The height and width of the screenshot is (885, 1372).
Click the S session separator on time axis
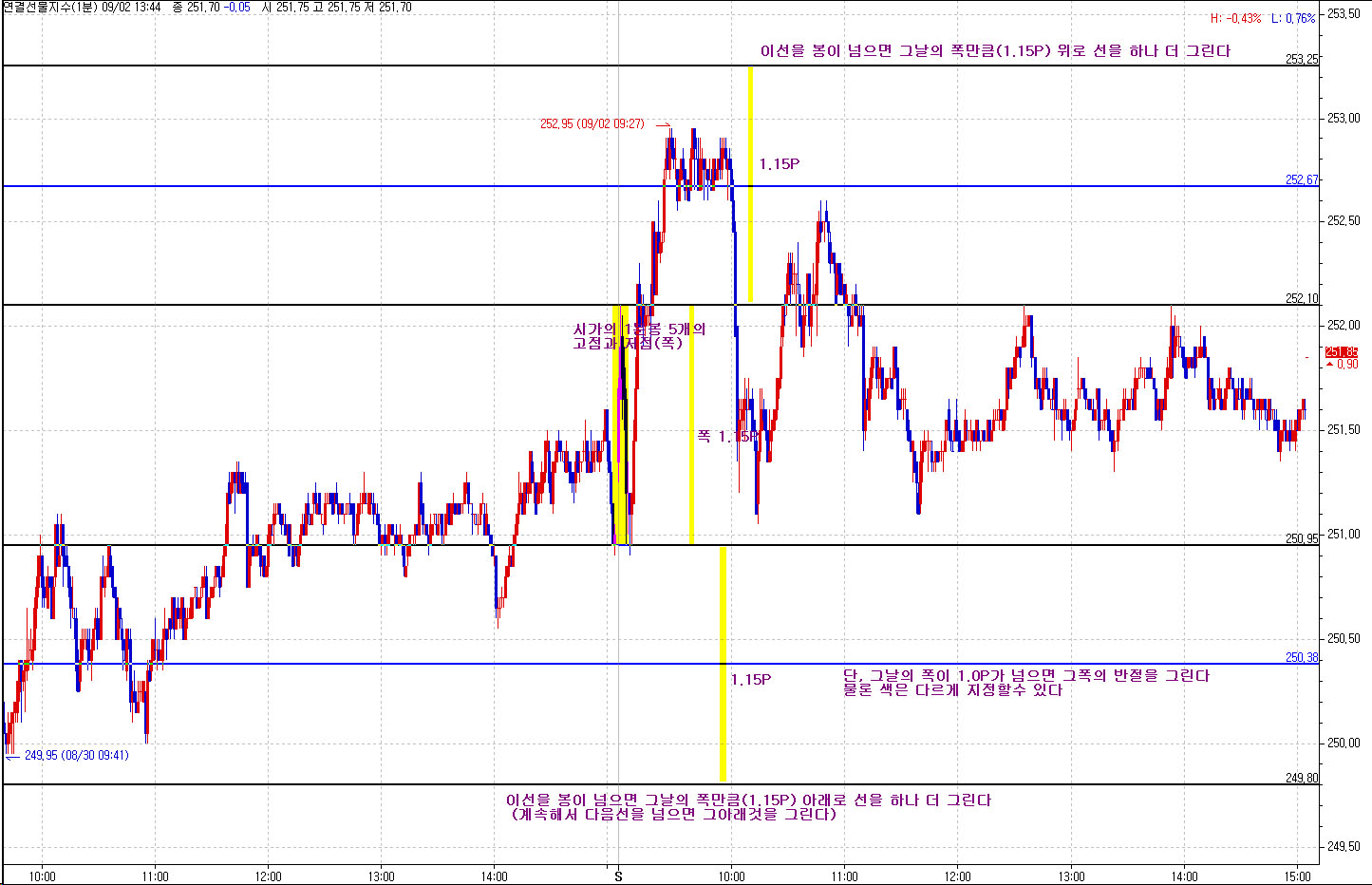618,876
